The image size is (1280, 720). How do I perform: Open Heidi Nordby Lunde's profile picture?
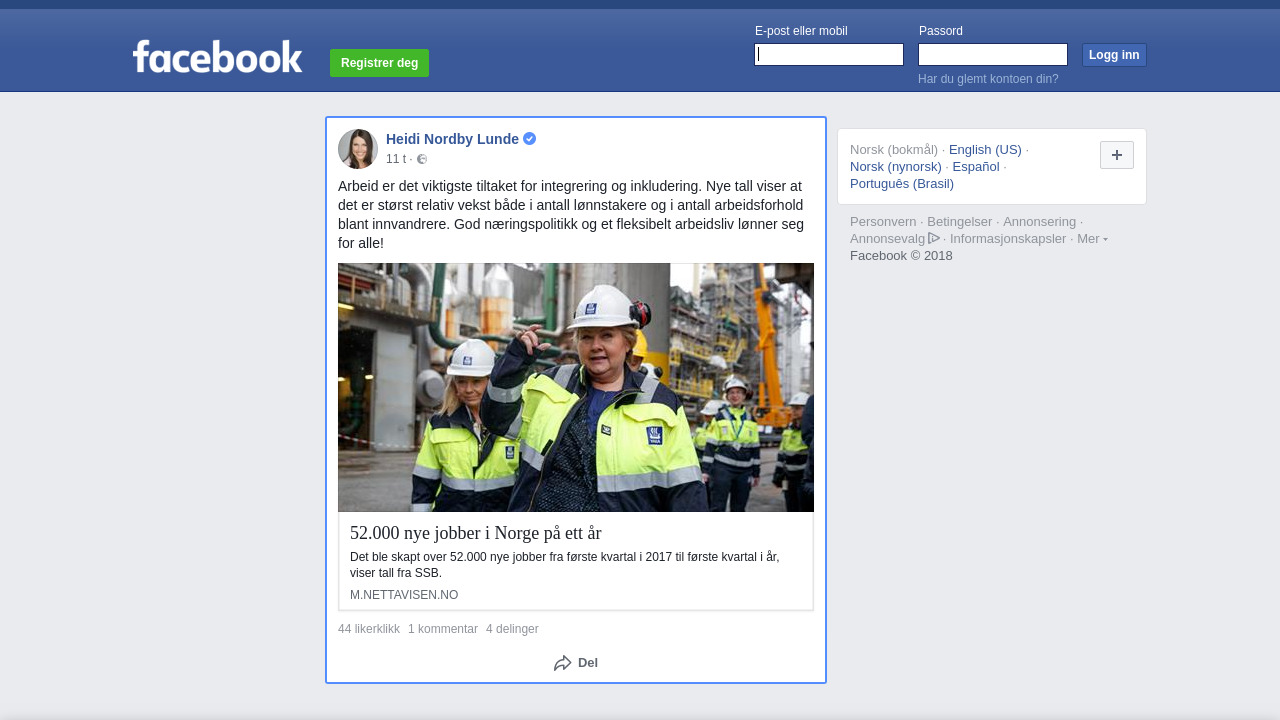(358, 149)
